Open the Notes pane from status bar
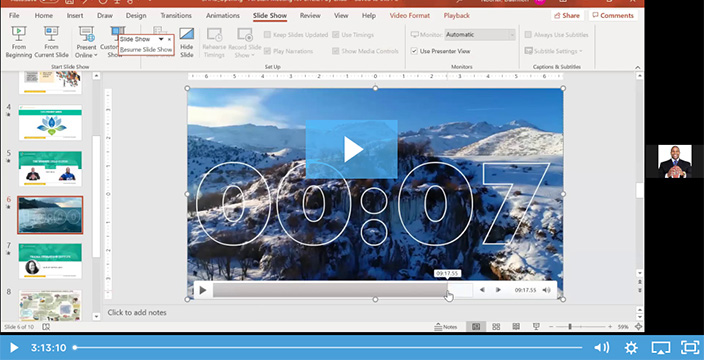Screen dimensions: 704x360 click(x=446, y=327)
